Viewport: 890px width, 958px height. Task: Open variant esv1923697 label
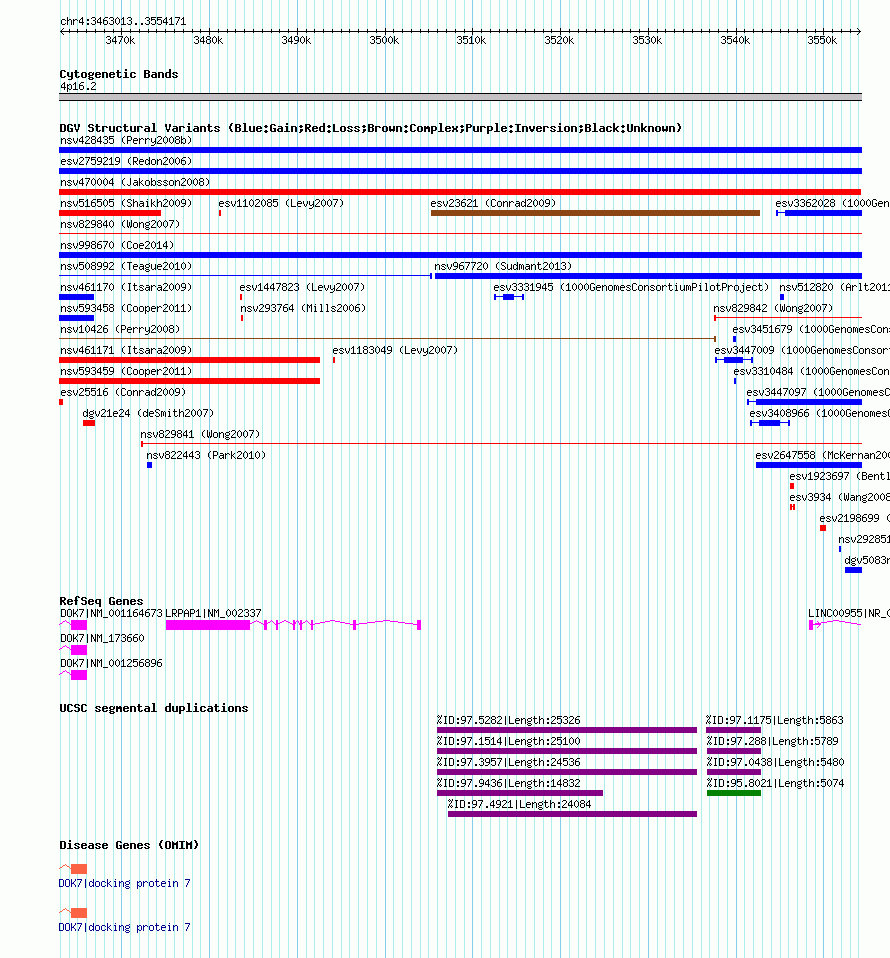(x=839, y=476)
